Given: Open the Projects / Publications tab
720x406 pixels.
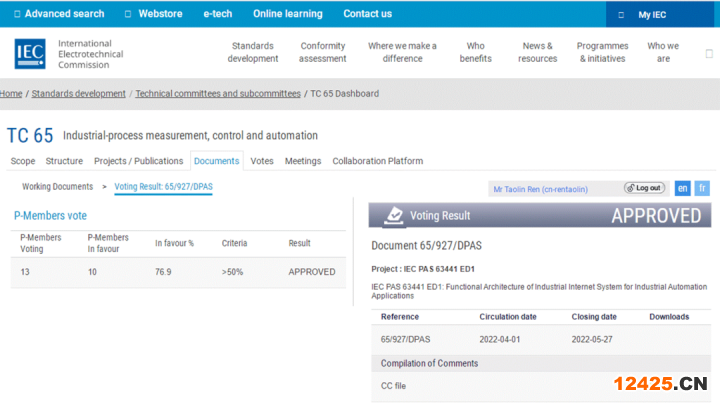Looking at the screenshot, I should tap(138, 161).
